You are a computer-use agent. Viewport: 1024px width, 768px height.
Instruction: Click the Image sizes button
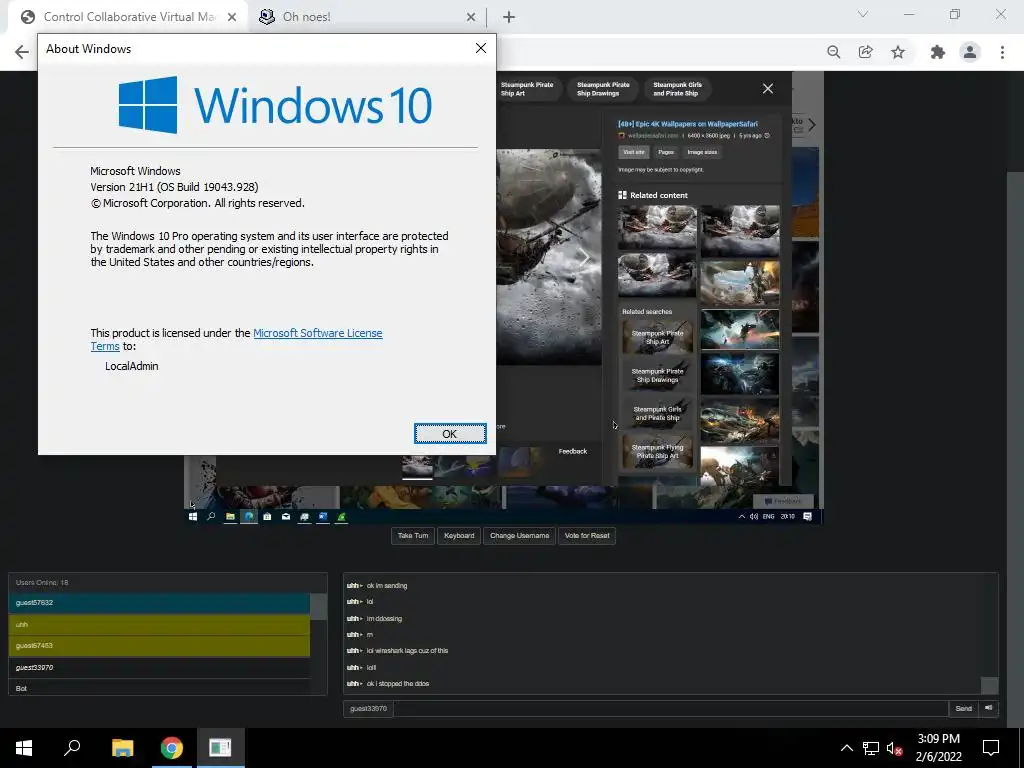point(702,152)
